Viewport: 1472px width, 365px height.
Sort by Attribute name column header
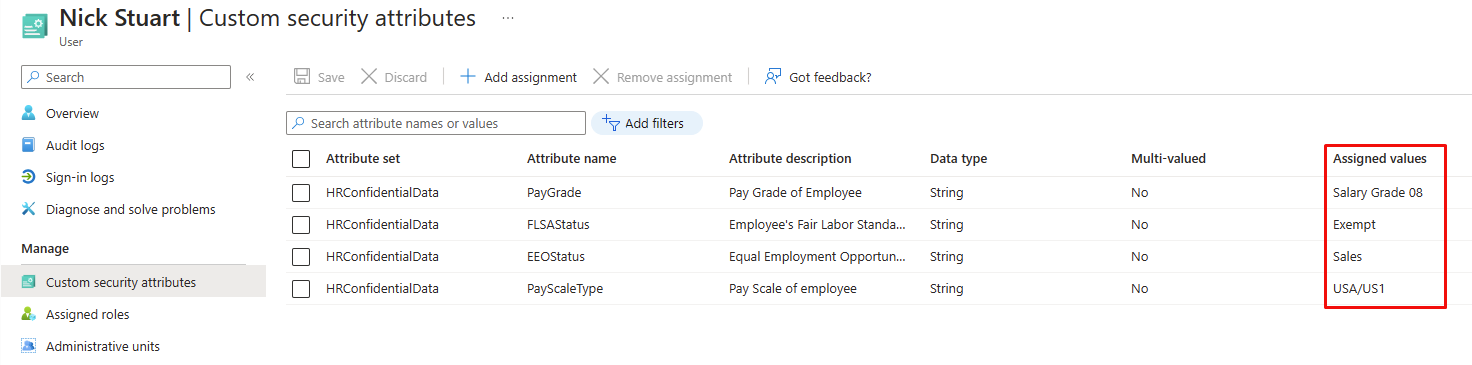(x=571, y=158)
